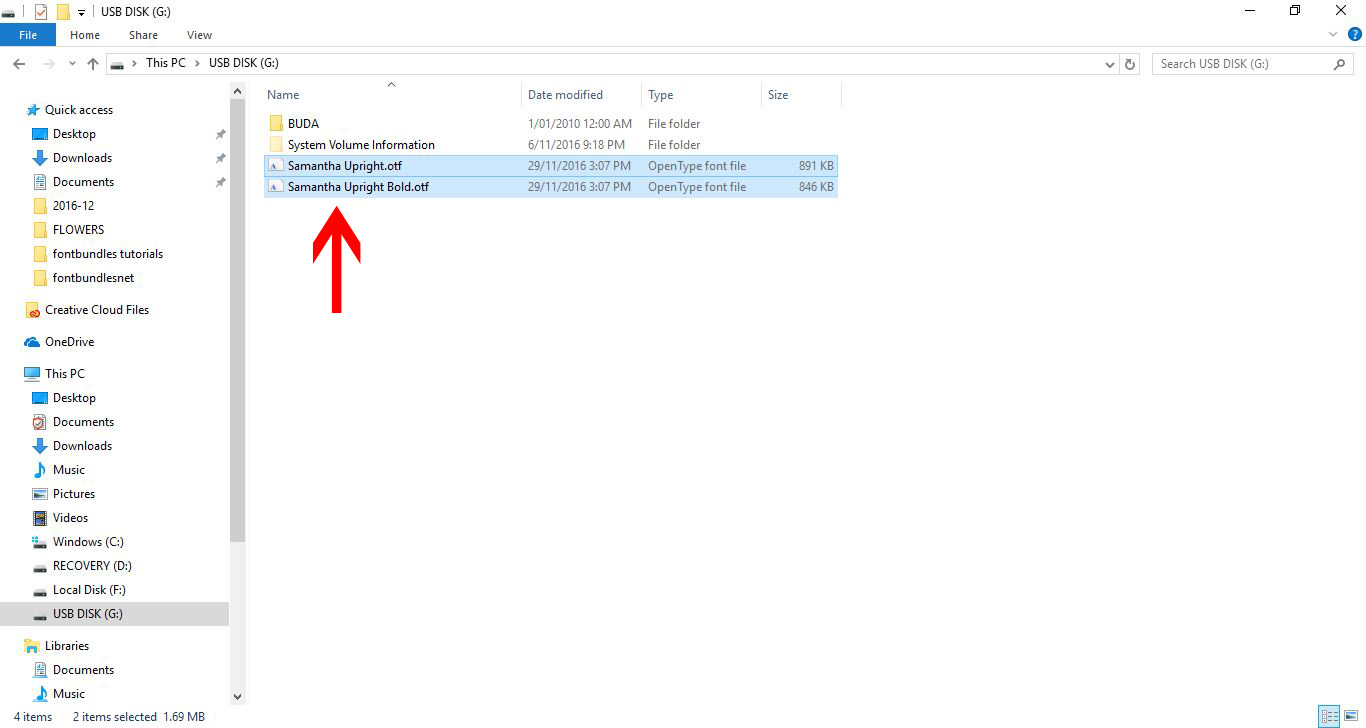
Task: Open Help with the question mark icon
Action: tap(1355, 34)
